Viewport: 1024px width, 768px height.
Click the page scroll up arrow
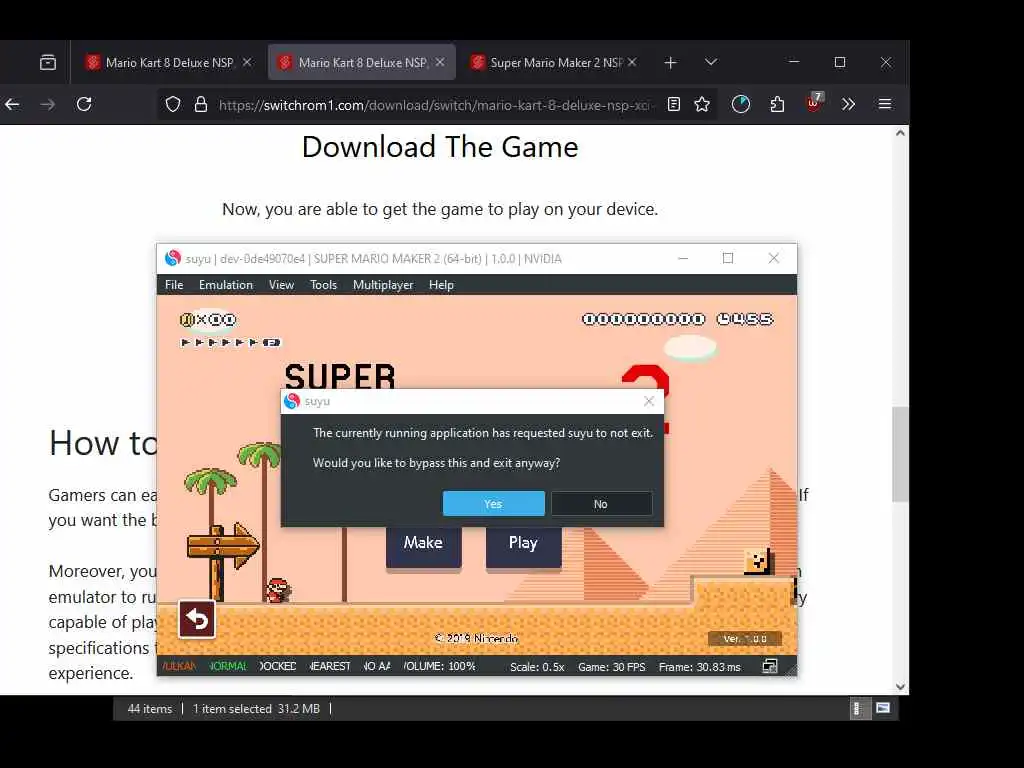pyautogui.click(x=901, y=133)
